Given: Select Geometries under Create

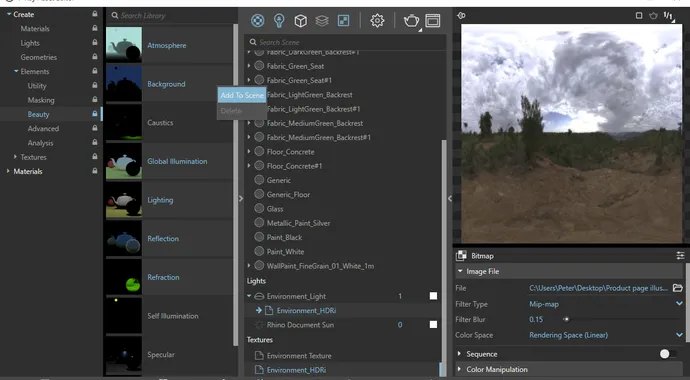Looking at the screenshot, I should click(x=38, y=57).
